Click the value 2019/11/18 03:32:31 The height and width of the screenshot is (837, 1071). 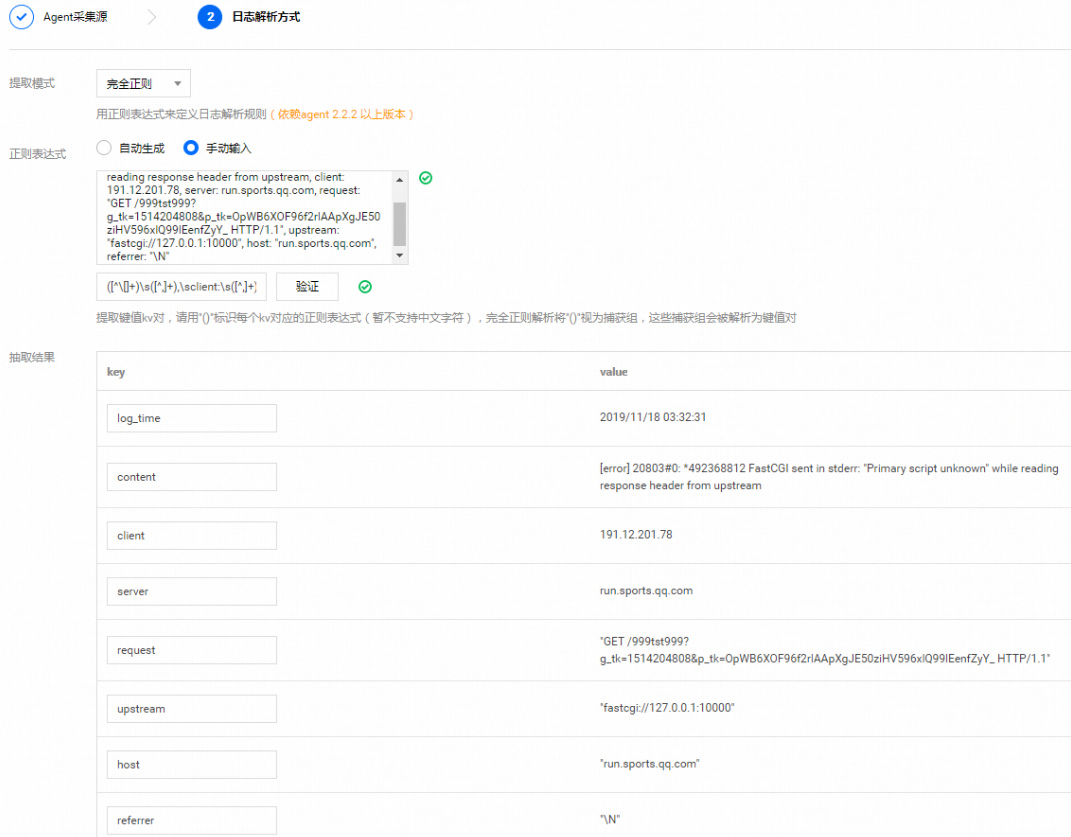[x=653, y=417]
